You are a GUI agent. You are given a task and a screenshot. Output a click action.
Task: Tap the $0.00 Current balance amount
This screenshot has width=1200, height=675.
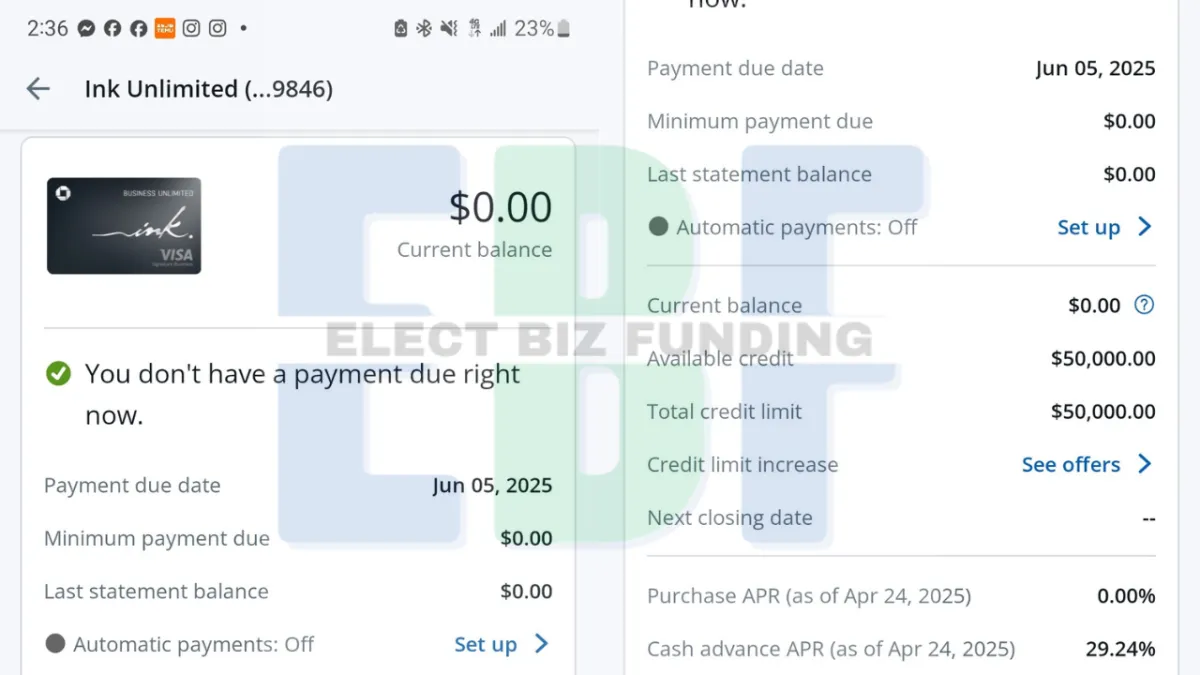click(500, 207)
